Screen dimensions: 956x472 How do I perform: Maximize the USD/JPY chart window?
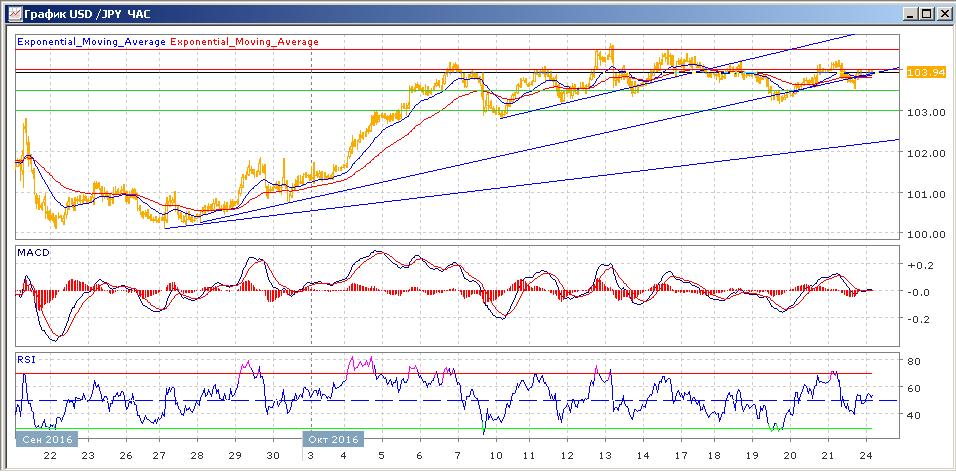coord(926,13)
